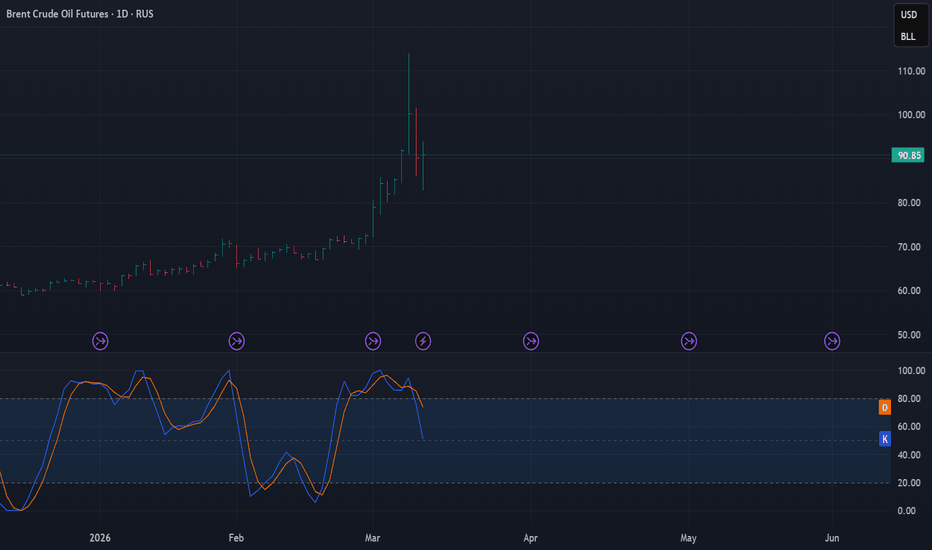Click the lightning bolt event marker
The image size is (932, 550).
[x=423, y=341]
